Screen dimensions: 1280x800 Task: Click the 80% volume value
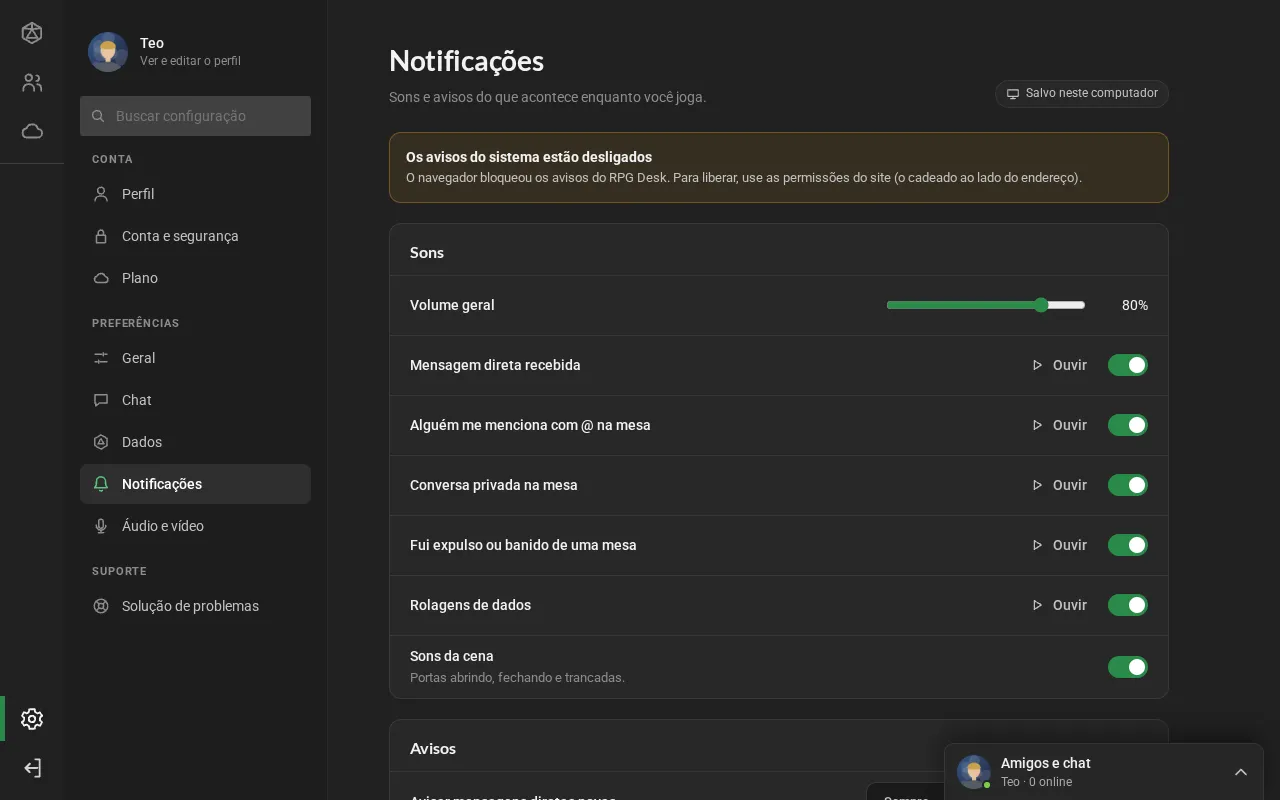(x=1134, y=305)
